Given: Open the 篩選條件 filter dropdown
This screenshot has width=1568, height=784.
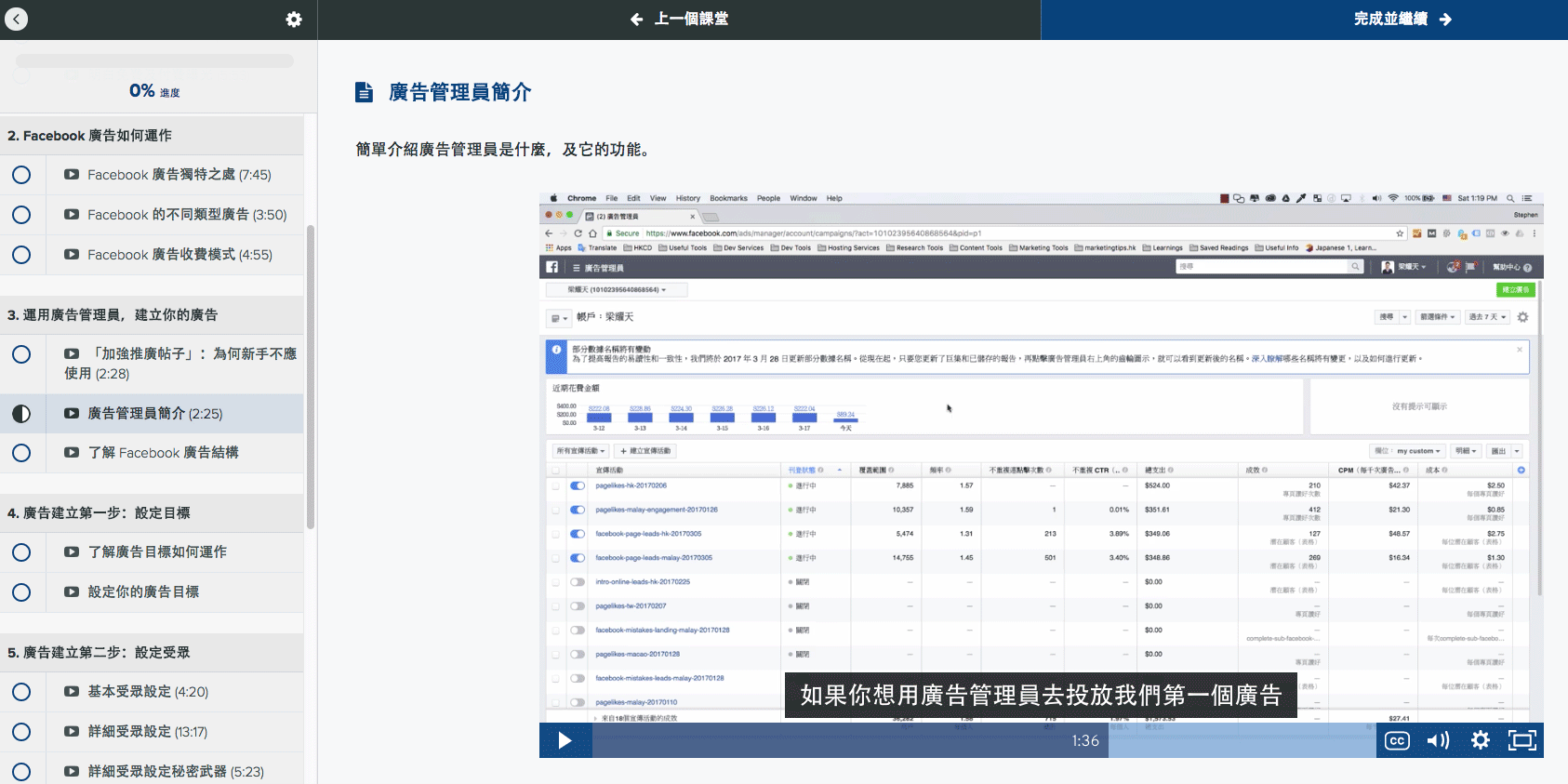Looking at the screenshot, I should click(x=1438, y=317).
